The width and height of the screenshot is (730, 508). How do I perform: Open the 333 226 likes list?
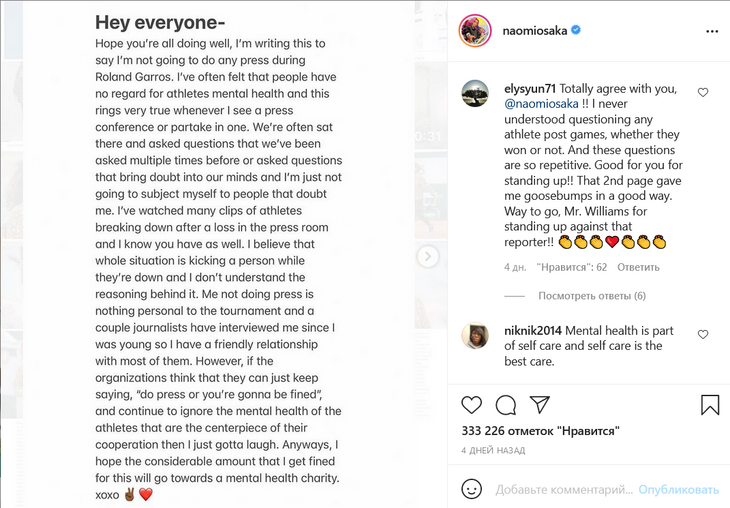click(x=540, y=431)
